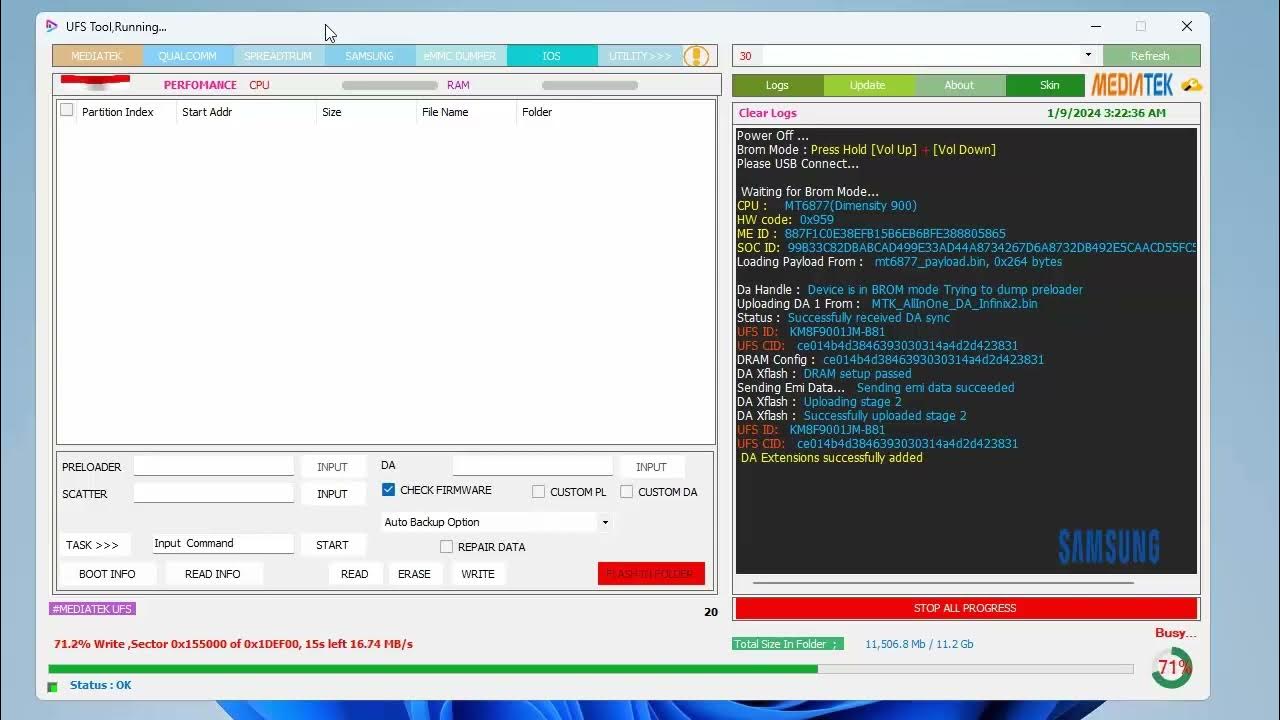Click the PRELOADER path input field
Image resolution: width=1280 pixels, height=720 pixels.
click(x=214, y=466)
